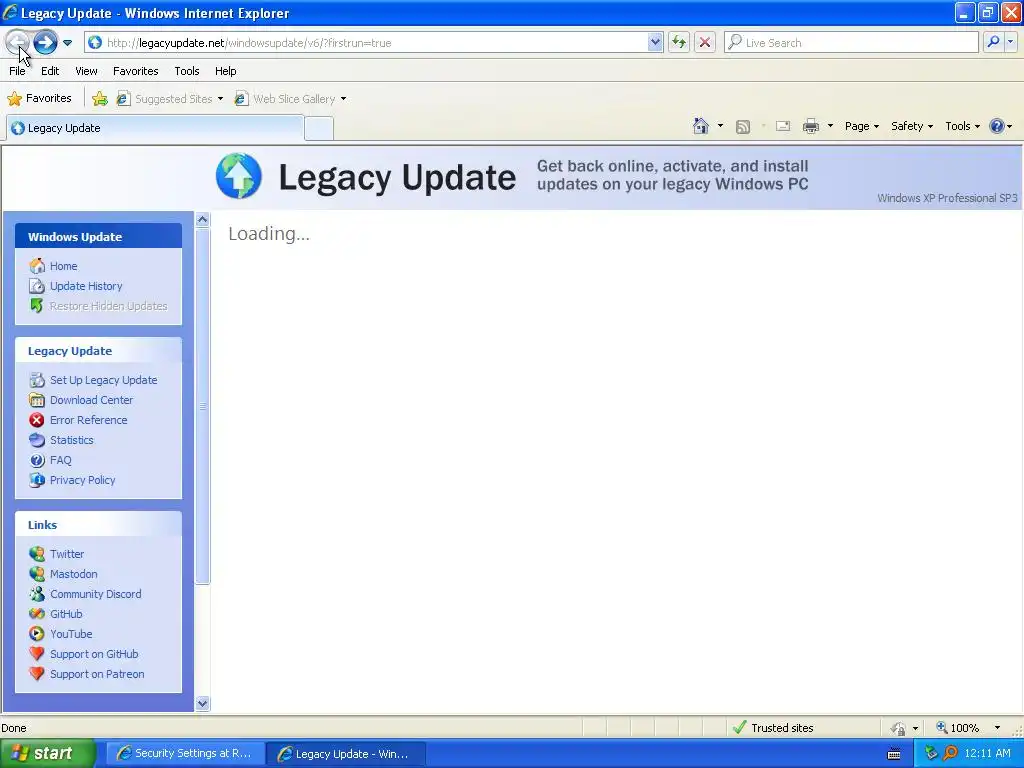The height and width of the screenshot is (768, 1024).
Task: Open the Edit menu
Action: [50, 71]
